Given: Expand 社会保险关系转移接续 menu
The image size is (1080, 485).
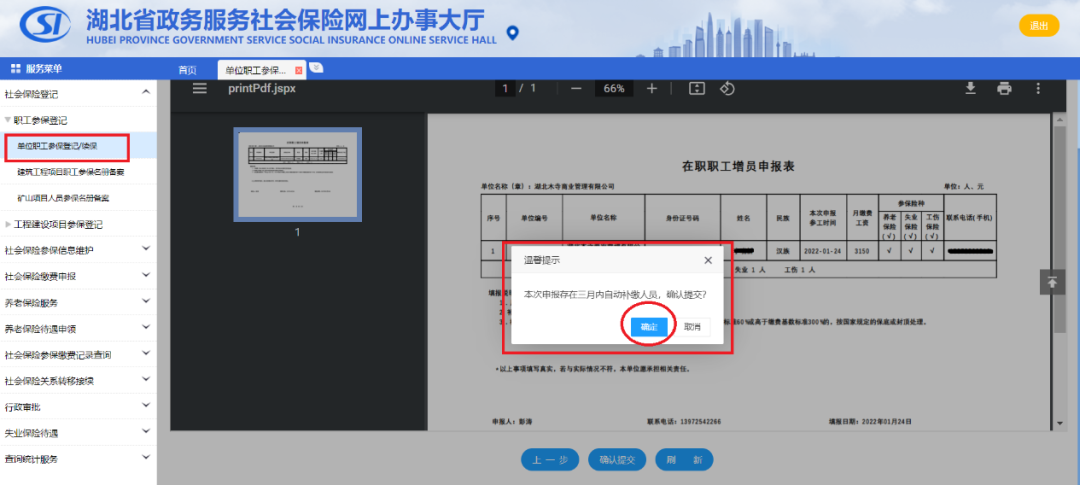Looking at the screenshot, I should pos(145,380).
